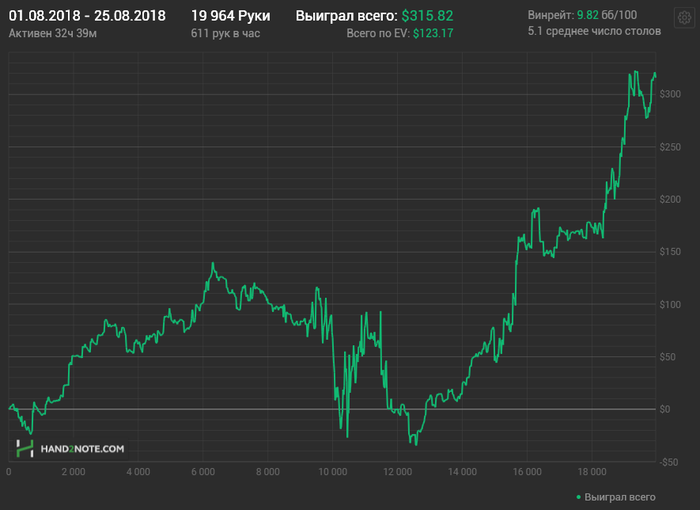Click the -$50 y-axis label
700x510 pixels.
(x=669, y=462)
